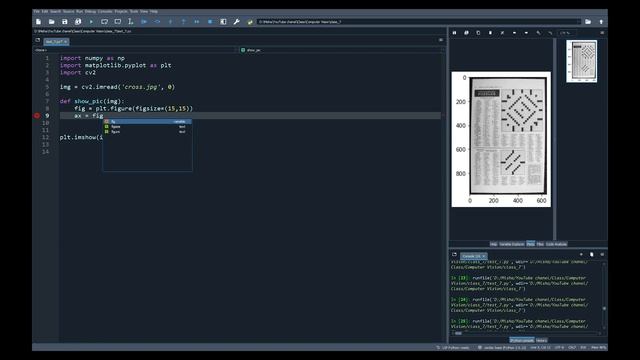Browse editor tabs icon
This screenshot has width=640, height=360.
coord(38,40)
